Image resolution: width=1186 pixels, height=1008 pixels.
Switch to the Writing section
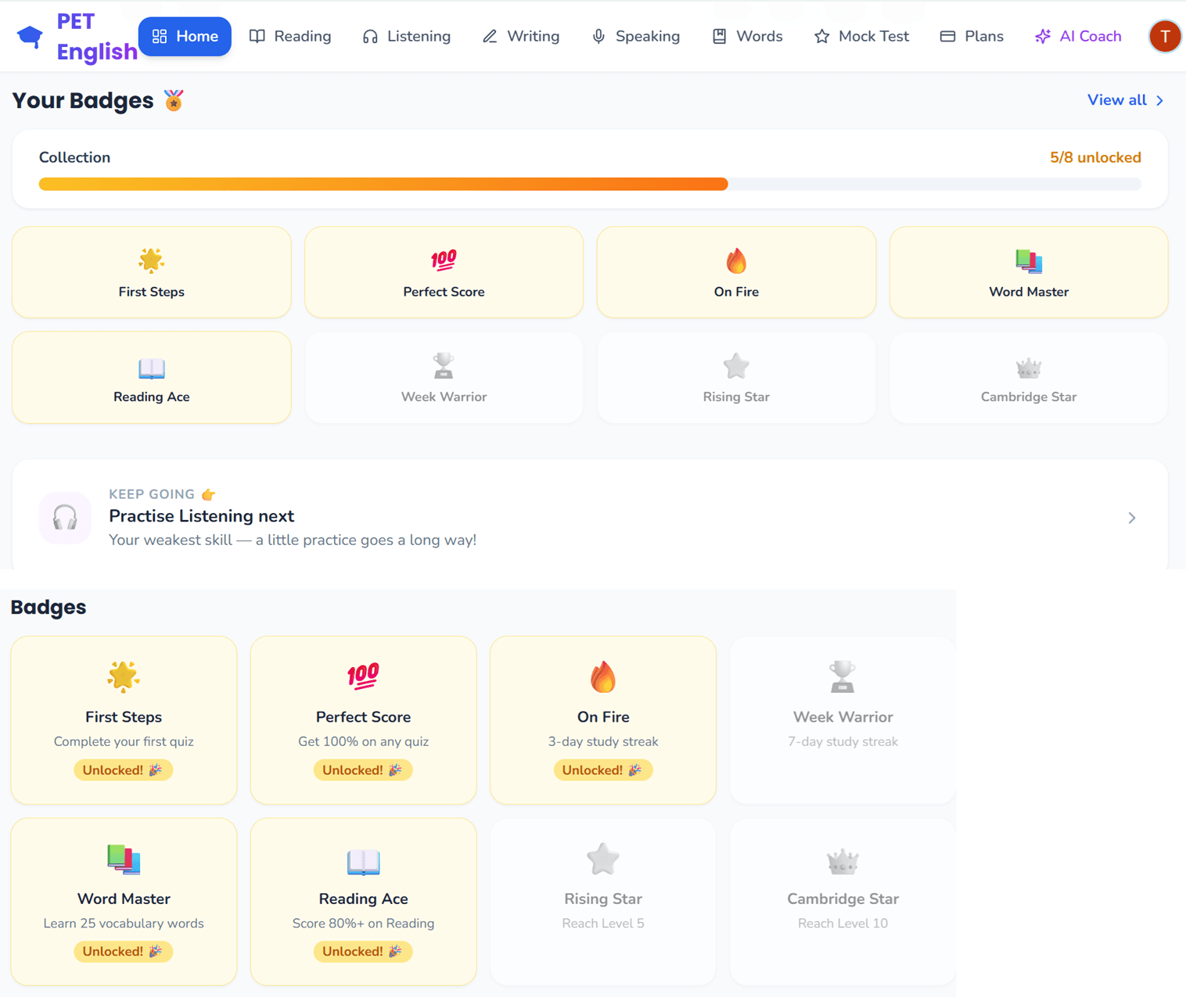(x=521, y=37)
